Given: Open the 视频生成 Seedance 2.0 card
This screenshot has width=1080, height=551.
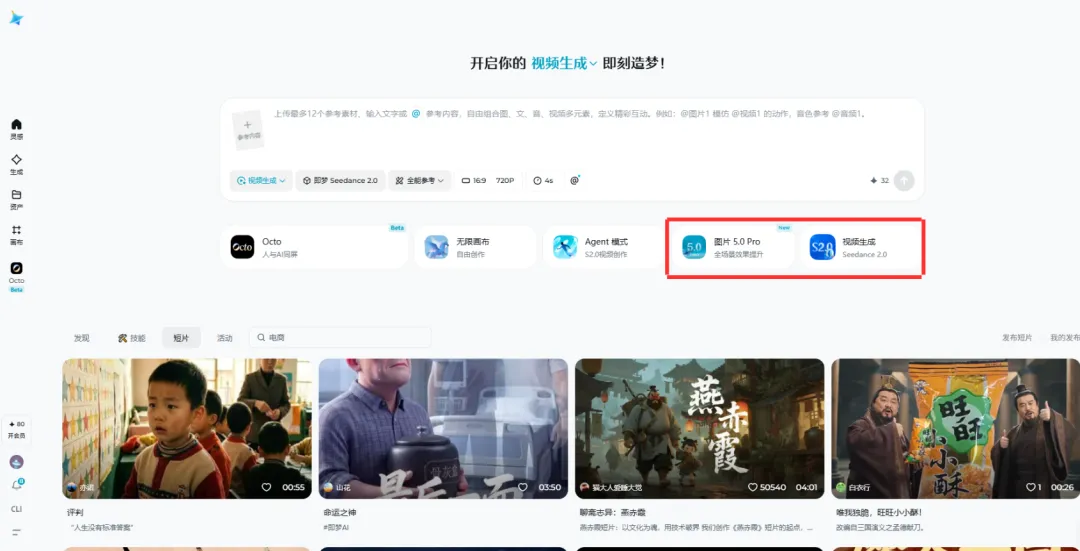Looking at the screenshot, I should pyautogui.click(x=862, y=247).
